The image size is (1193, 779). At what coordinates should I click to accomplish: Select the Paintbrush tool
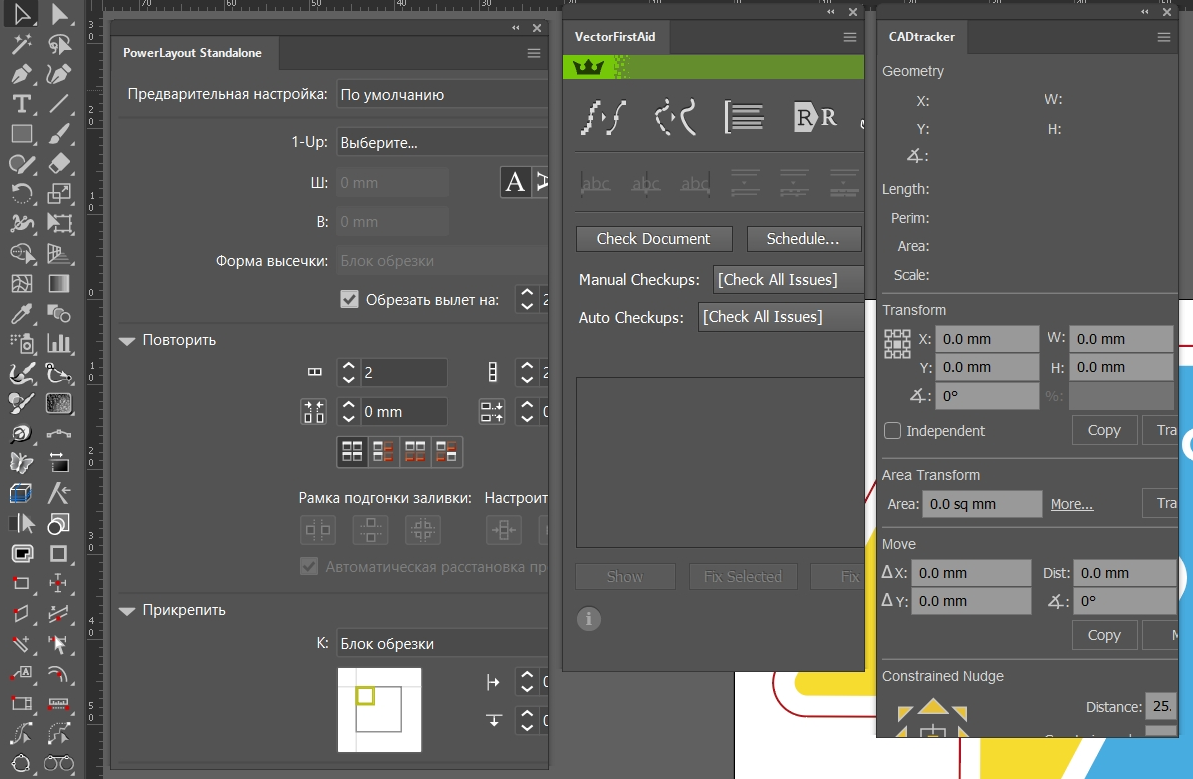coord(59,134)
